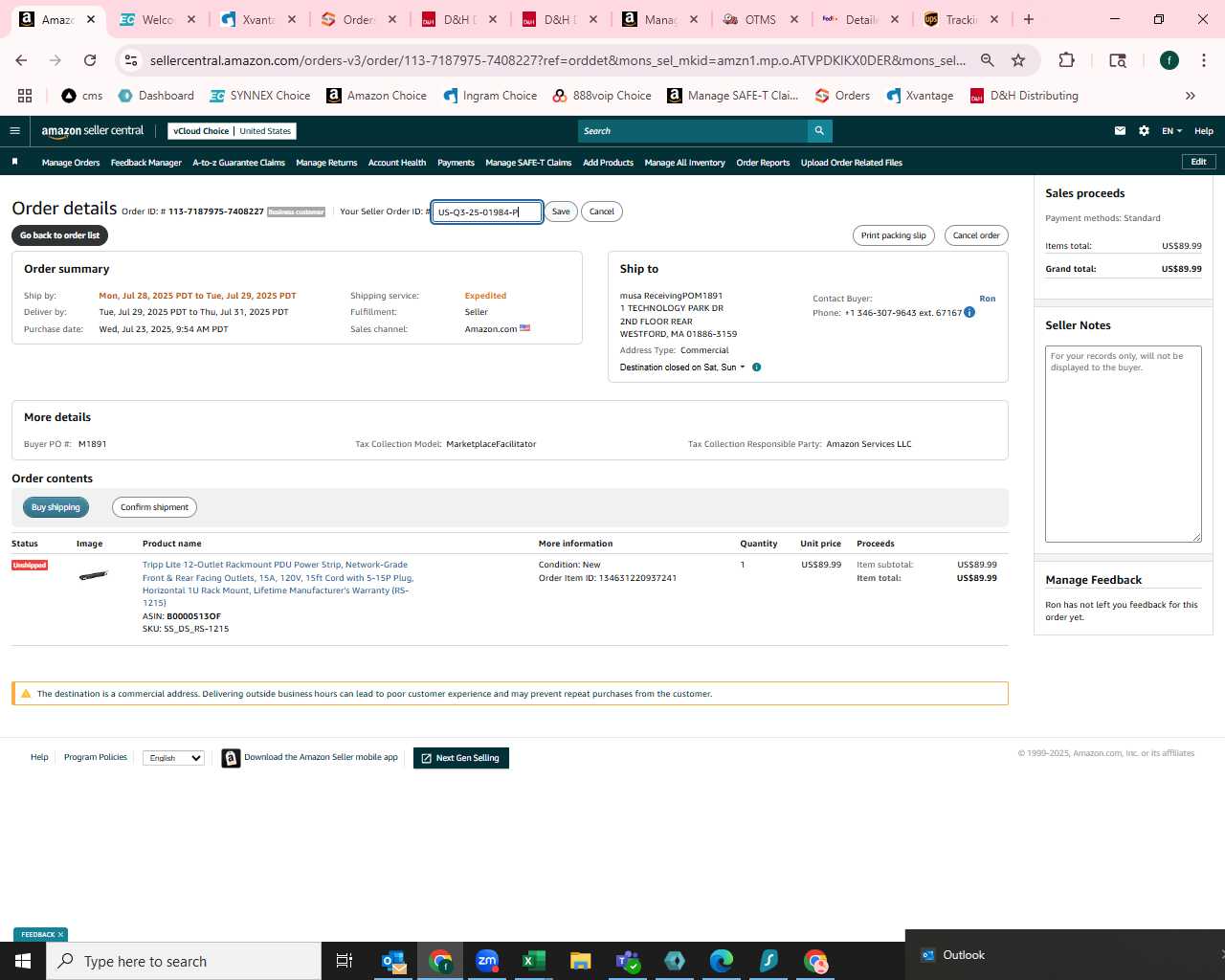Click the zoom magnifier in the address bar
Viewport: 1225px width, 980px height.
(x=988, y=60)
